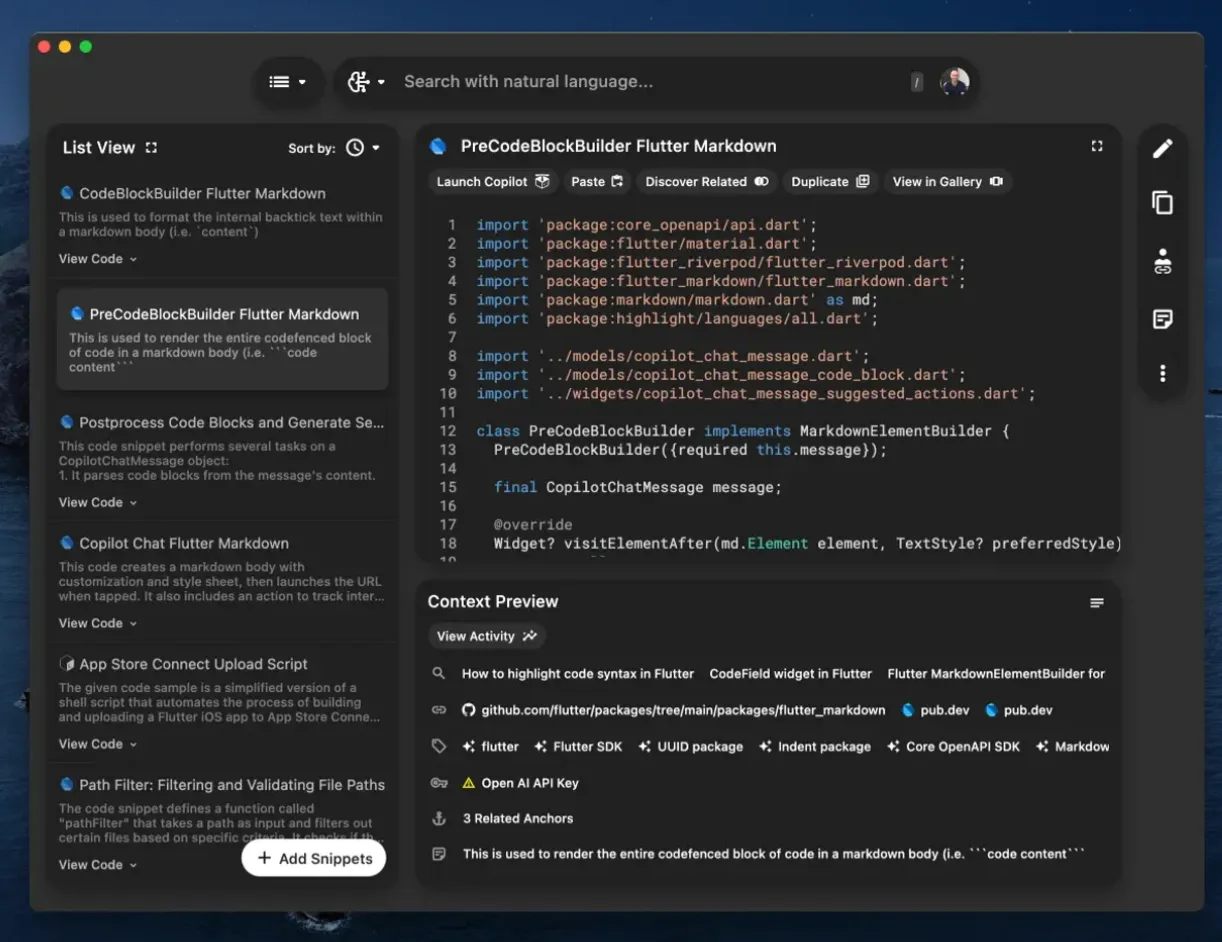
Task: Select the Indent package tag
Action: (x=814, y=747)
